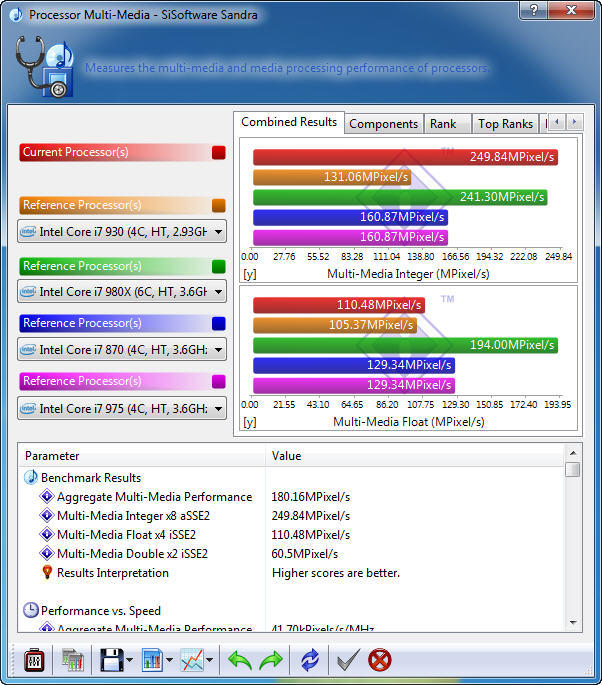Click the red 249.84MPixel/s integer bar
This screenshot has height=685, width=602.
tap(405, 157)
